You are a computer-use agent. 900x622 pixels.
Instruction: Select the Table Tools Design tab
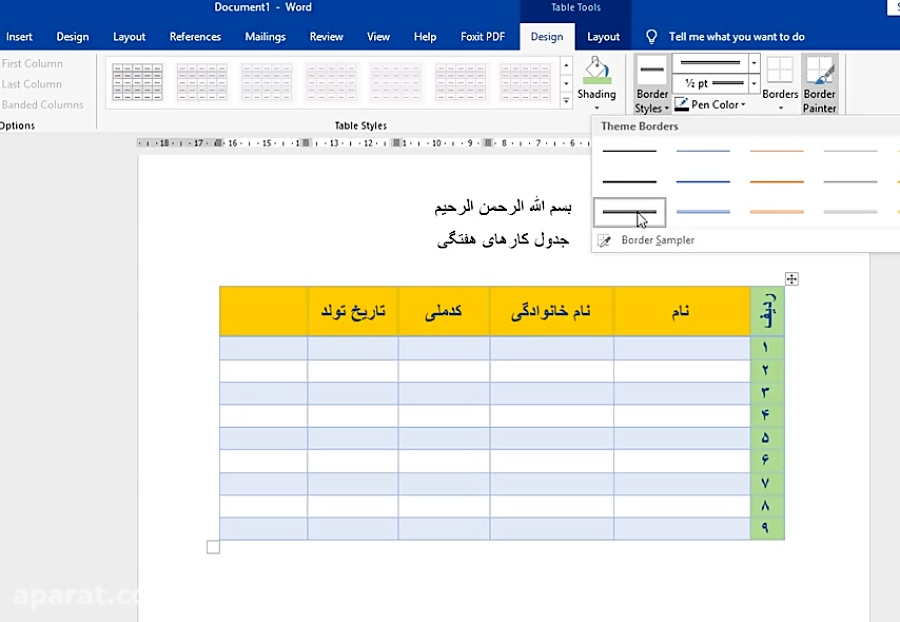tap(547, 37)
